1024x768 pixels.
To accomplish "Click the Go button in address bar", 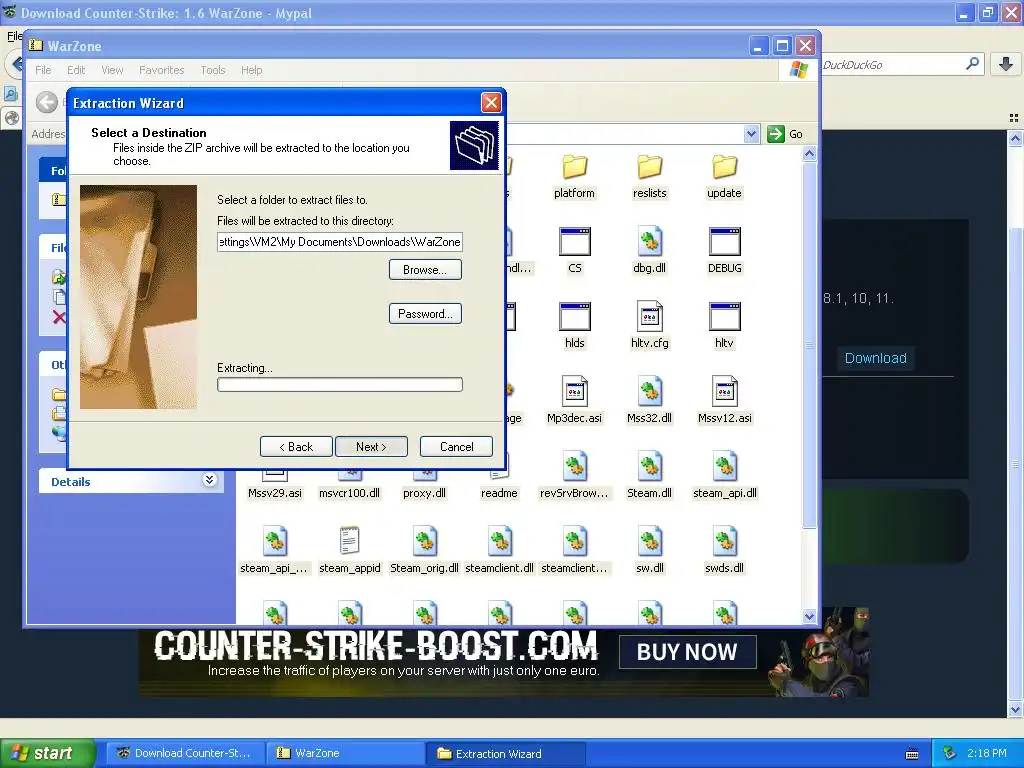I will point(786,134).
